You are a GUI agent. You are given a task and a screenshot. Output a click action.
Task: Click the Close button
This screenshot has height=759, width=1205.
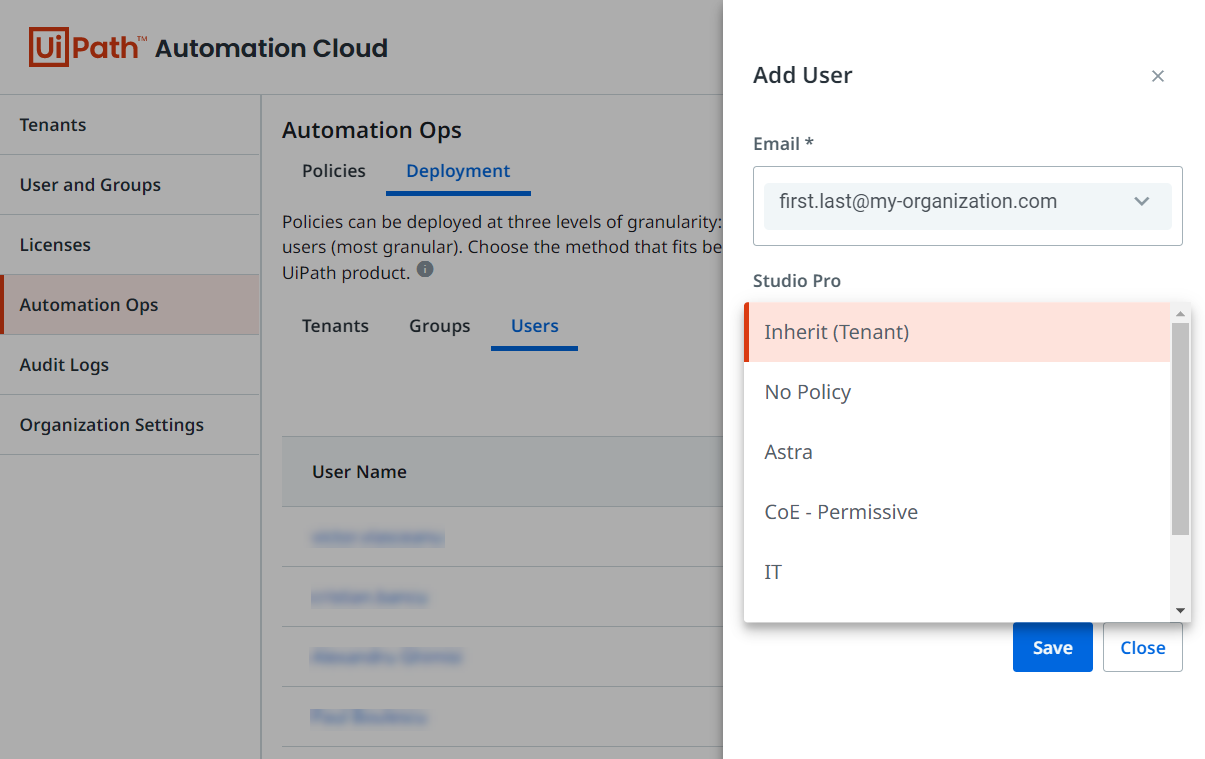[1142, 647]
